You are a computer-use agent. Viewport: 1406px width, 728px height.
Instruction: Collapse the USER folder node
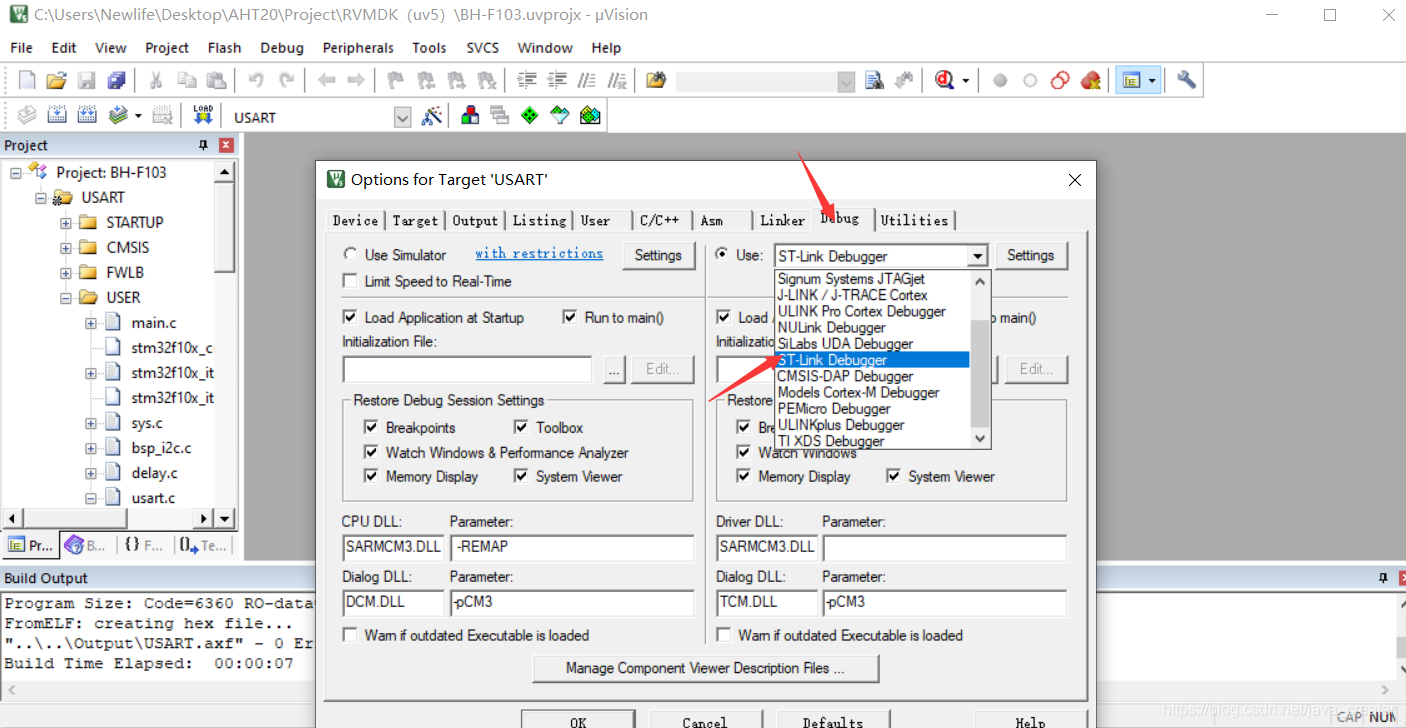click(x=66, y=297)
